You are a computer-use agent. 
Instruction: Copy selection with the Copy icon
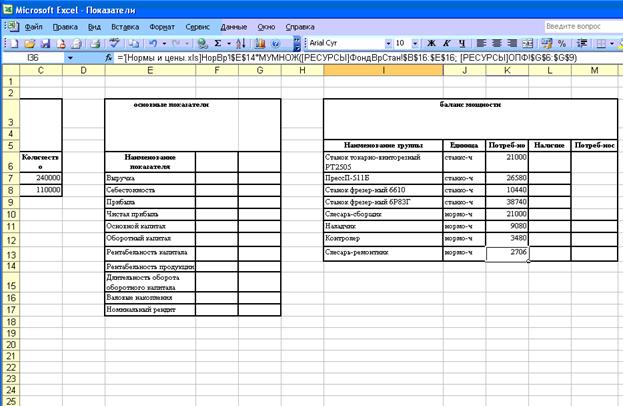[x=134, y=43]
